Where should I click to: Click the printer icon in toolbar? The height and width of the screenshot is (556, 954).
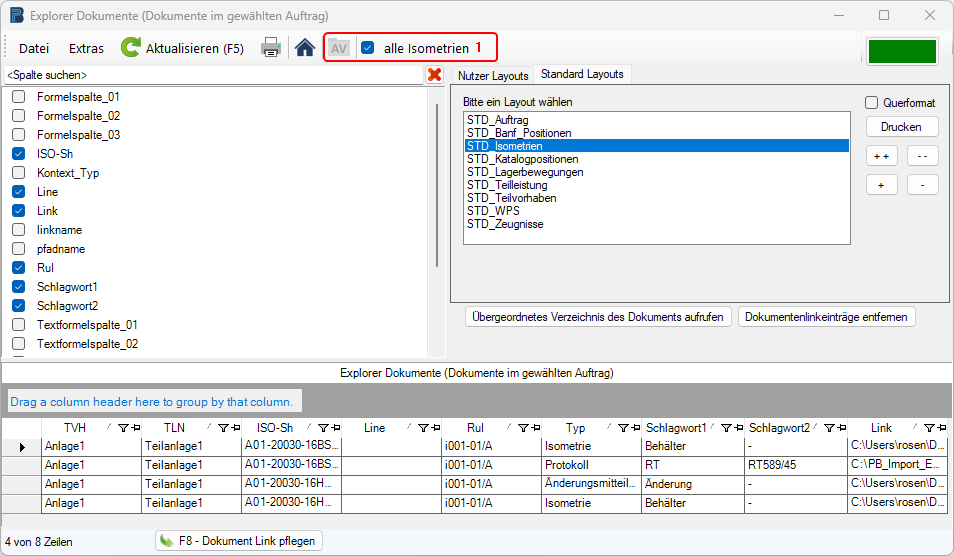coord(270,48)
